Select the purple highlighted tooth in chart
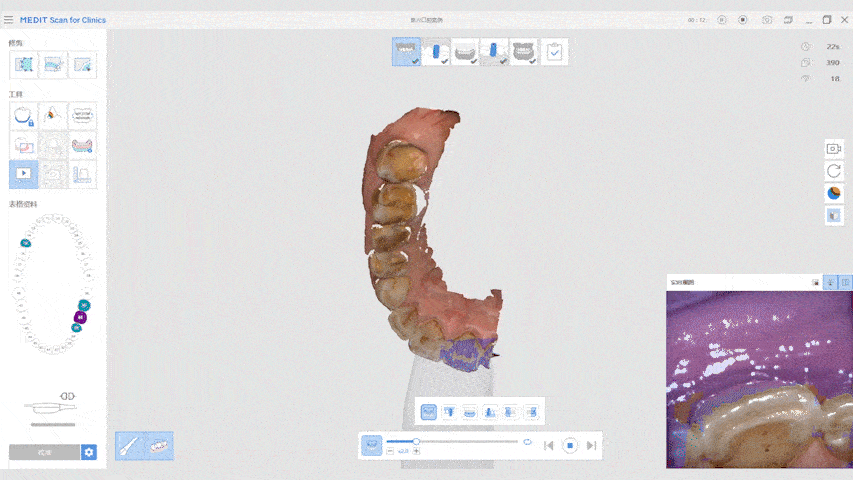 point(80,318)
